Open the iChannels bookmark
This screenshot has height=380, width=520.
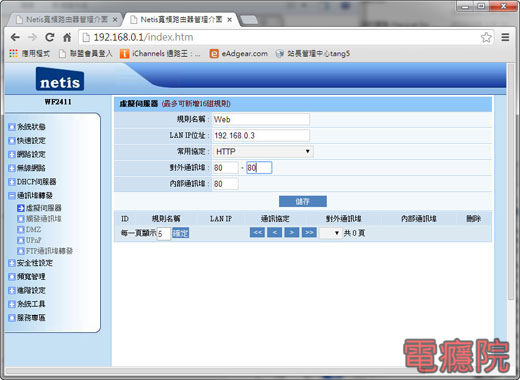160,53
